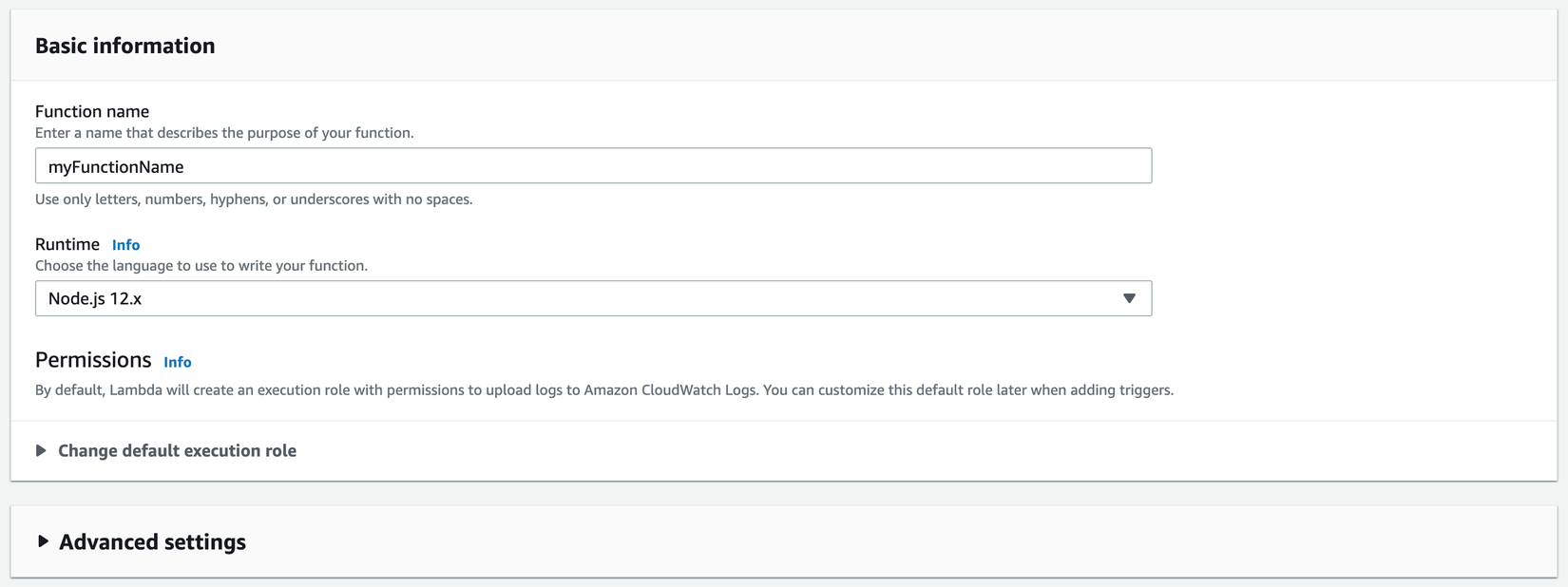
Task: Open the Info link next to Permissions
Action: (x=177, y=362)
